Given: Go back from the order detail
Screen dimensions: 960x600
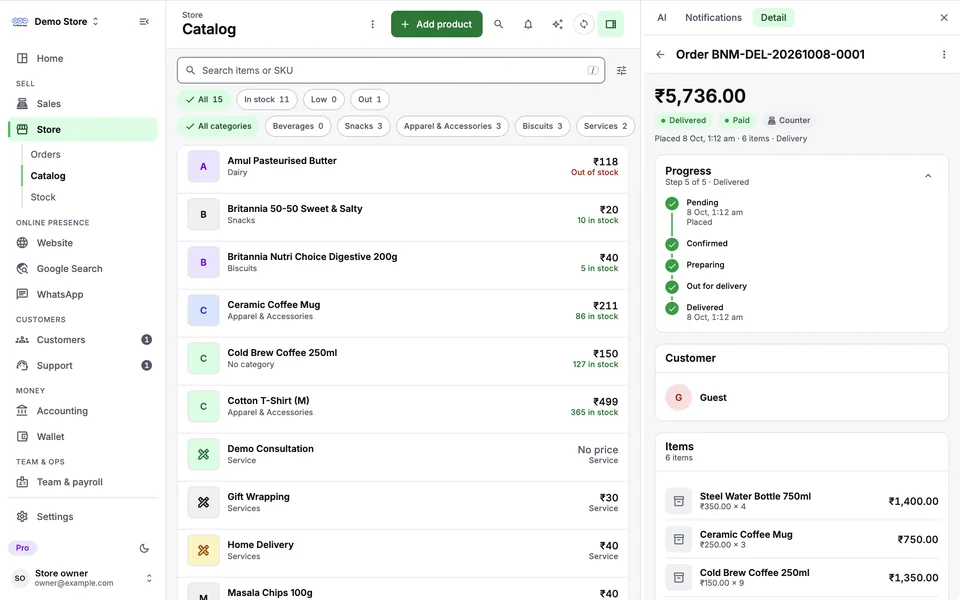Looking at the screenshot, I should pos(660,54).
